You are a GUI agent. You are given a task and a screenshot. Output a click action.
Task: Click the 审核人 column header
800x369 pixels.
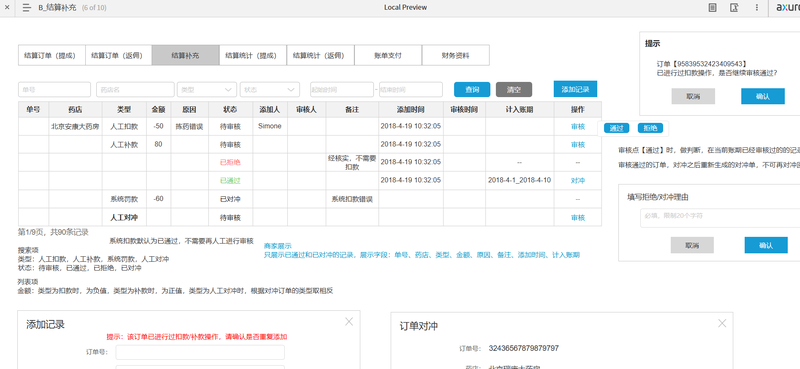pos(307,110)
